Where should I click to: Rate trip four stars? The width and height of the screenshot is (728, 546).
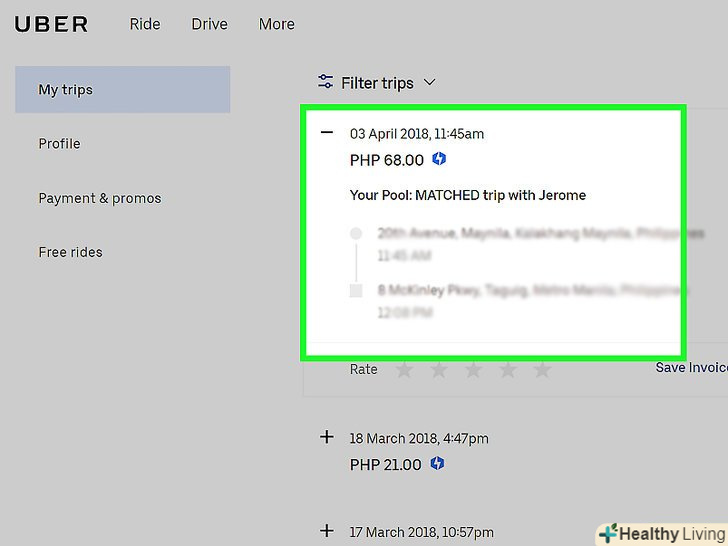click(508, 370)
